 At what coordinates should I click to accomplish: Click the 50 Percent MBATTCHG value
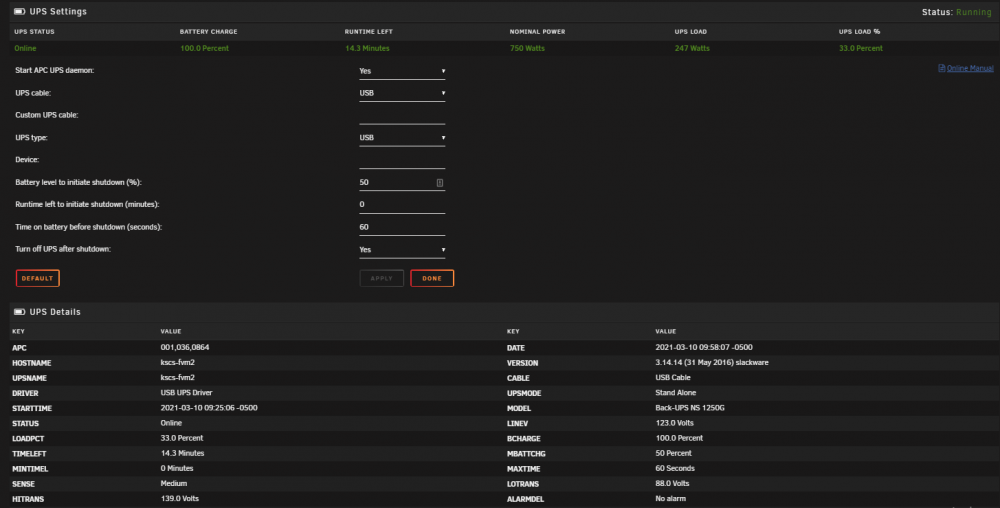tap(673, 453)
